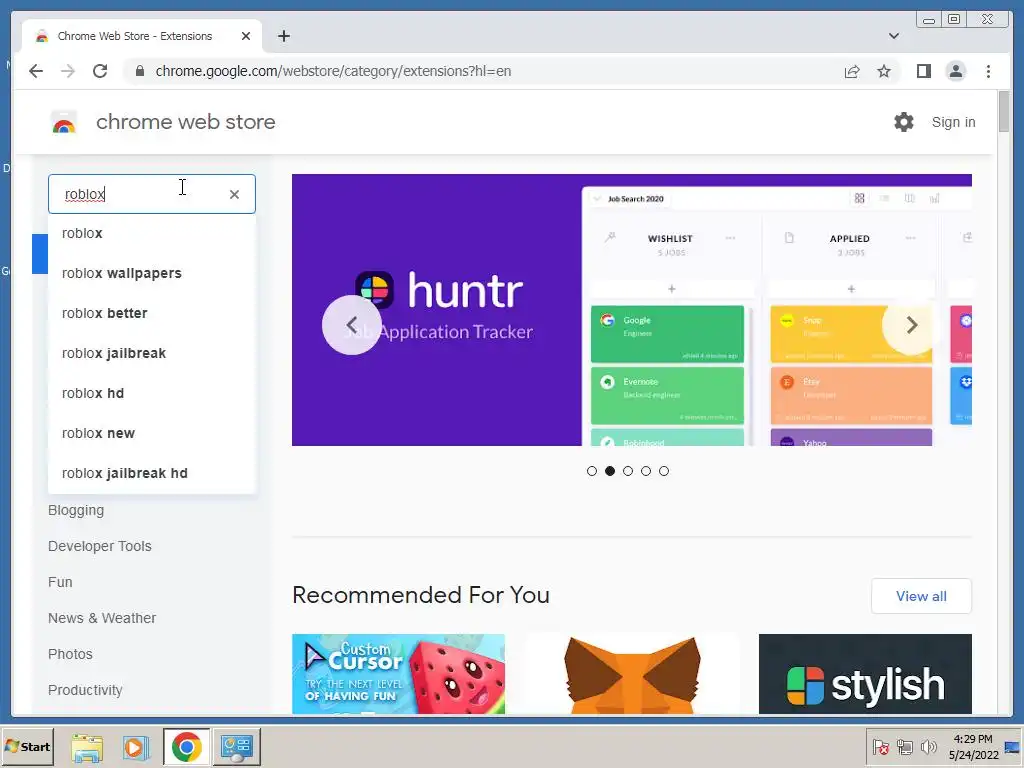
Task: Click the network tray icon
Action: coord(904,747)
